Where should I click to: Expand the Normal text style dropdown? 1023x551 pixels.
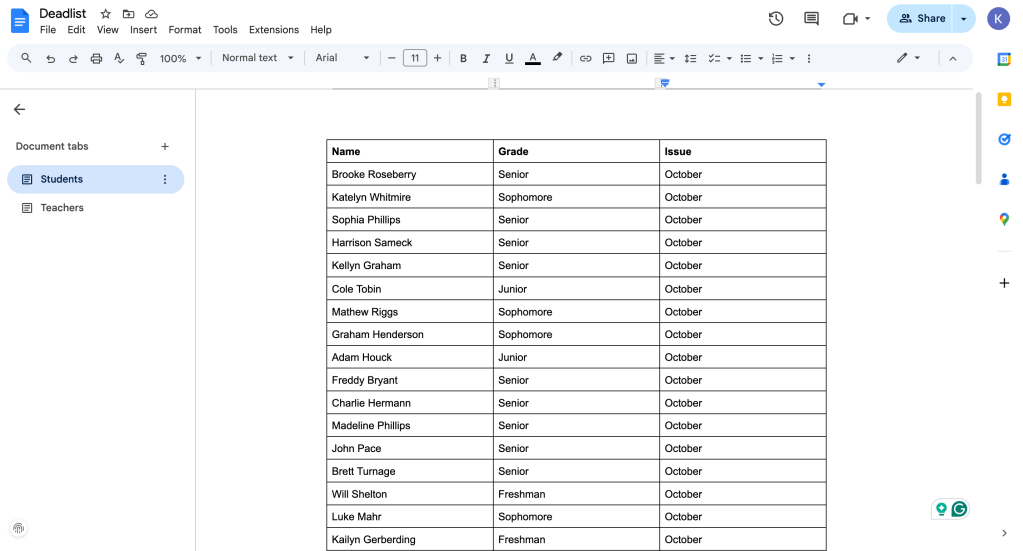point(257,58)
